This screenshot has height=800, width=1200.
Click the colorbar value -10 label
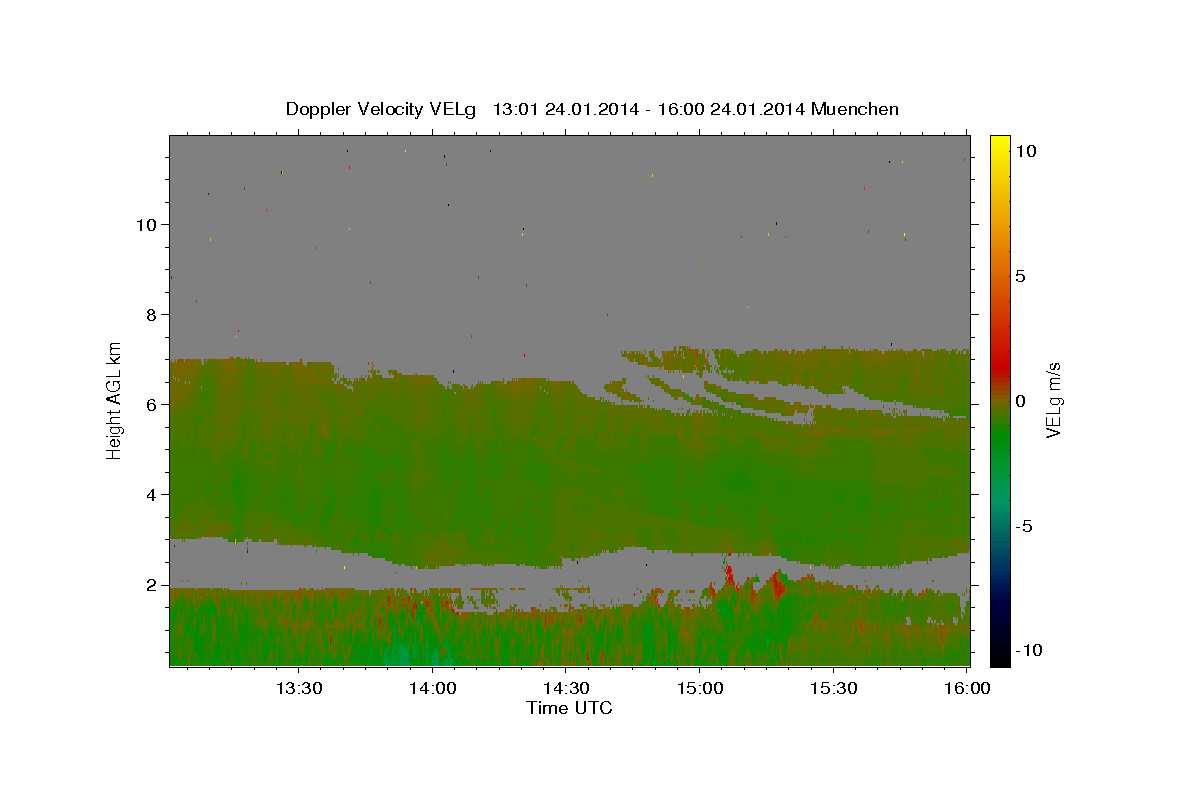point(1028,650)
